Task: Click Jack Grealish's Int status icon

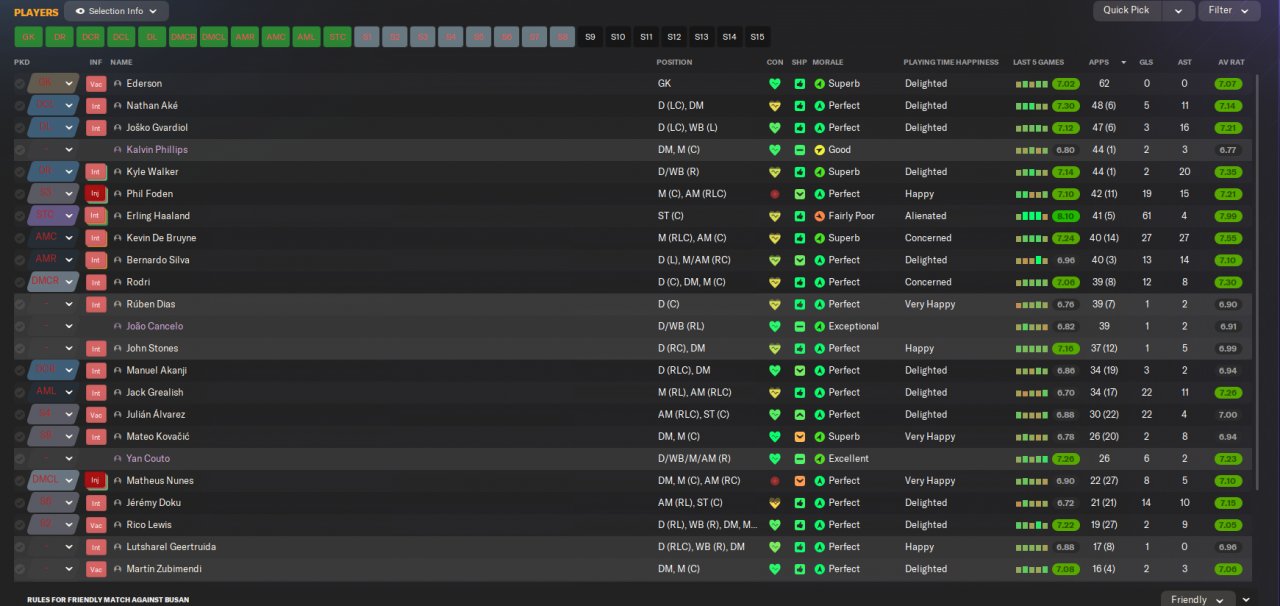Action: [96, 393]
